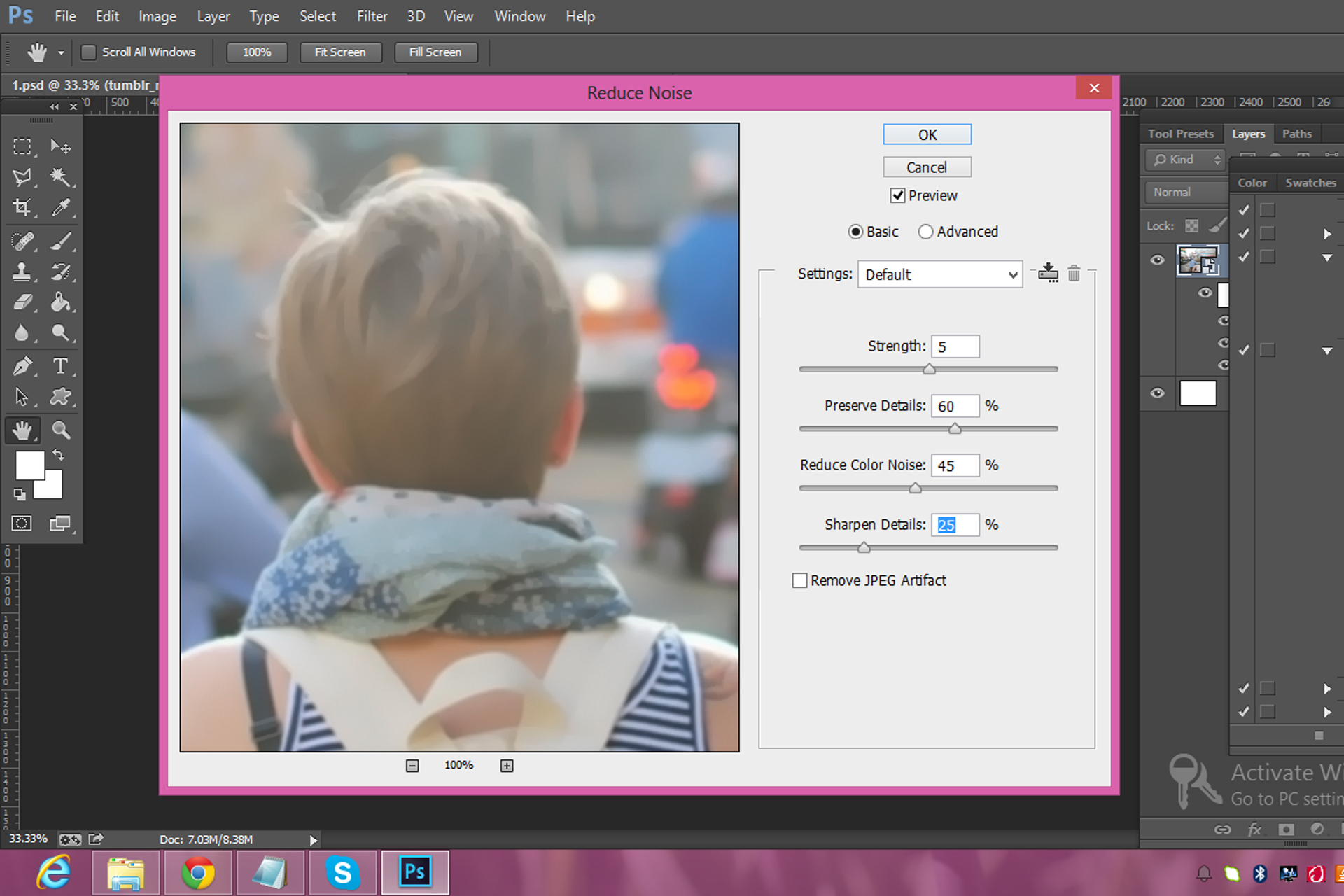Viewport: 1344px width, 896px height.
Task: Expand status bar info arrow
Action: point(313,839)
